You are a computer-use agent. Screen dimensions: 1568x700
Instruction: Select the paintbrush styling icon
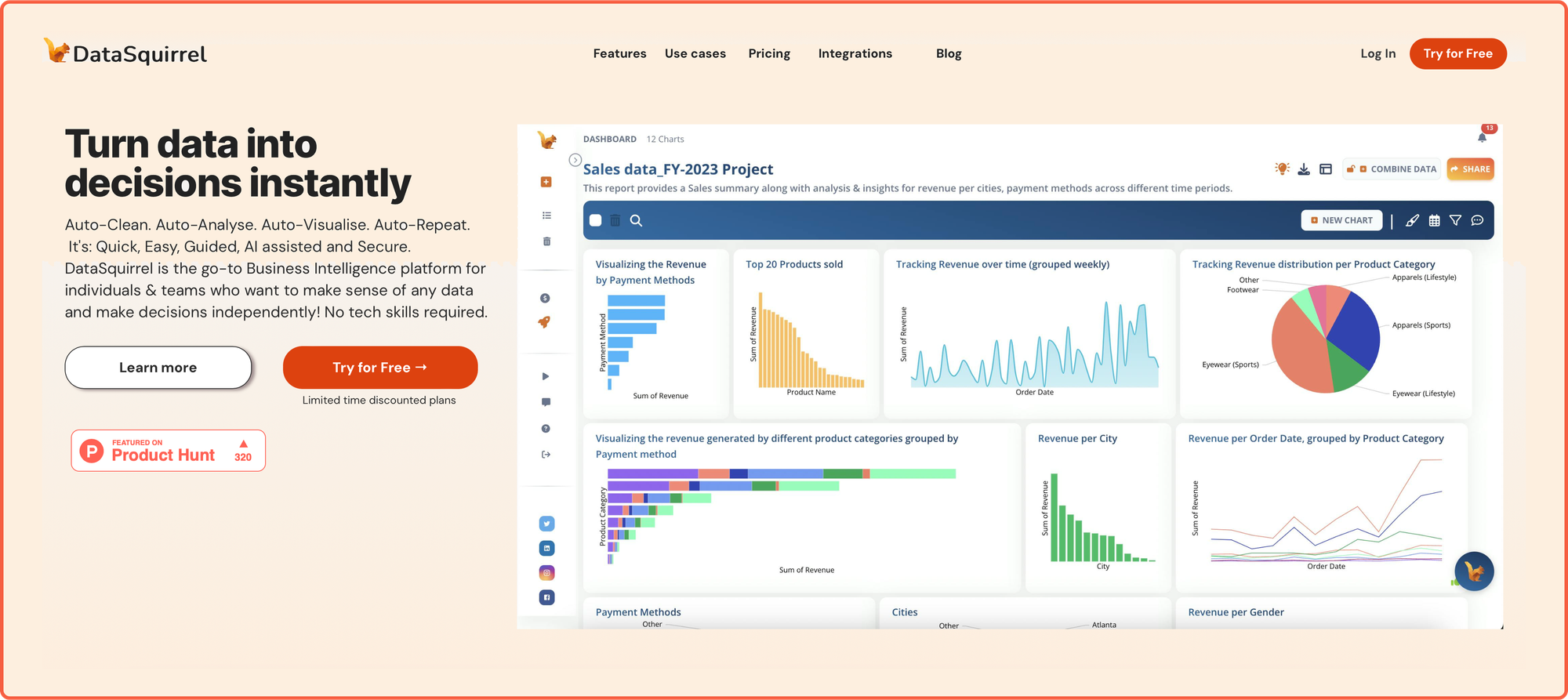click(1412, 221)
